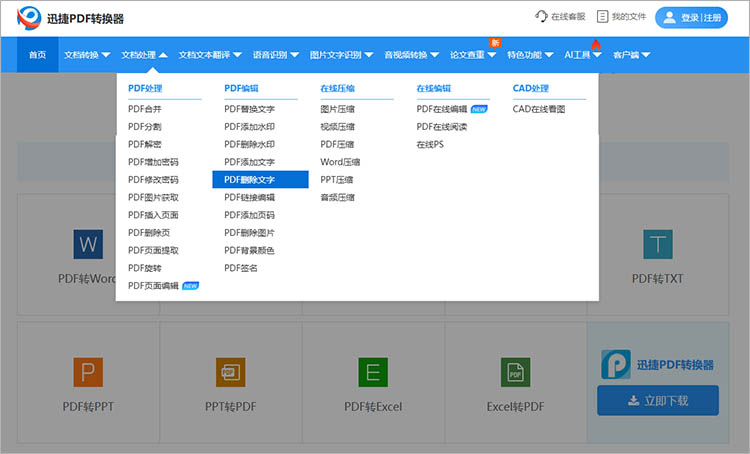Choose PDF签名 option
Image resolution: width=750 pixels, height=454 pixels.
coord(241,268)
